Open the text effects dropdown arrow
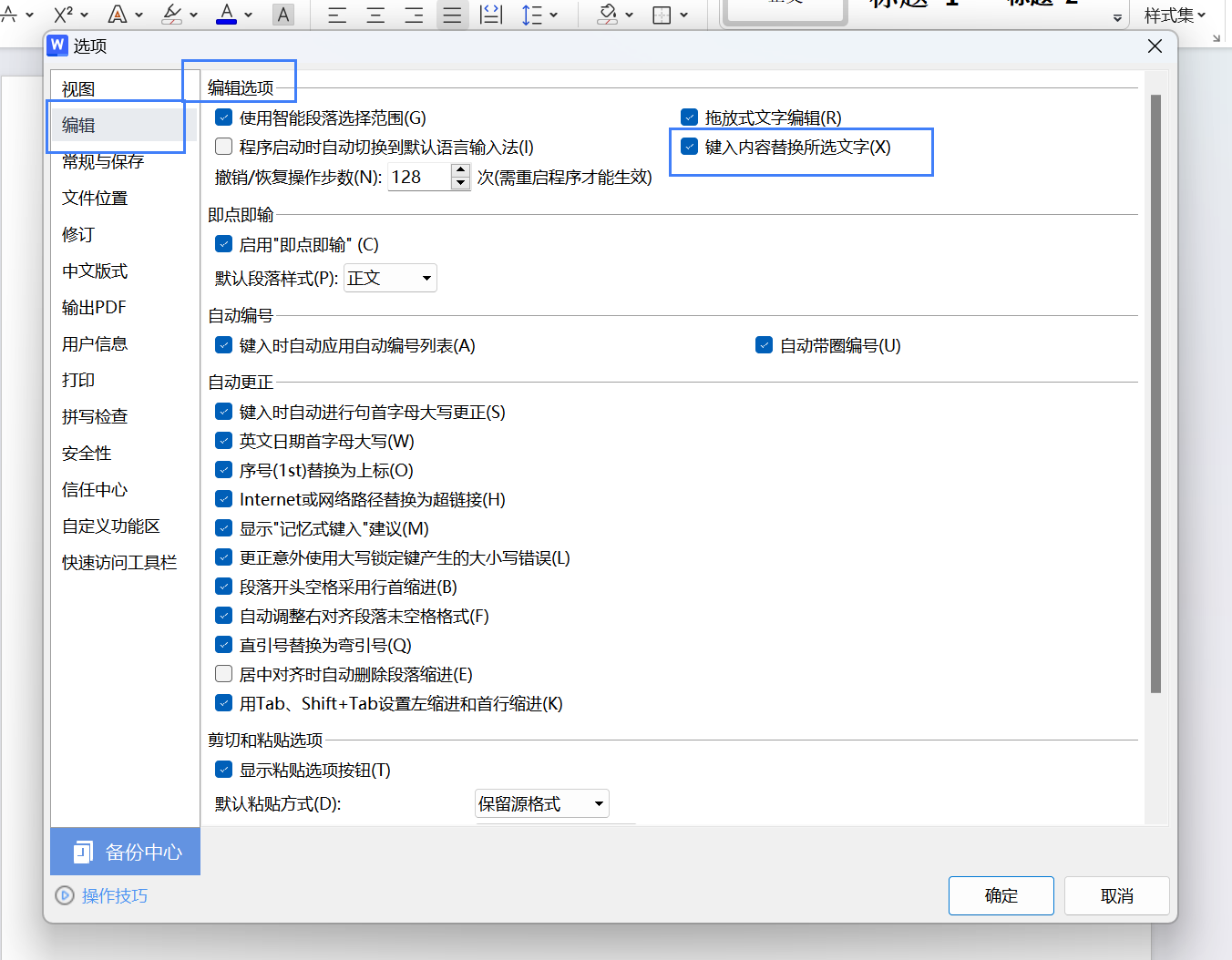 click(139, 15)
